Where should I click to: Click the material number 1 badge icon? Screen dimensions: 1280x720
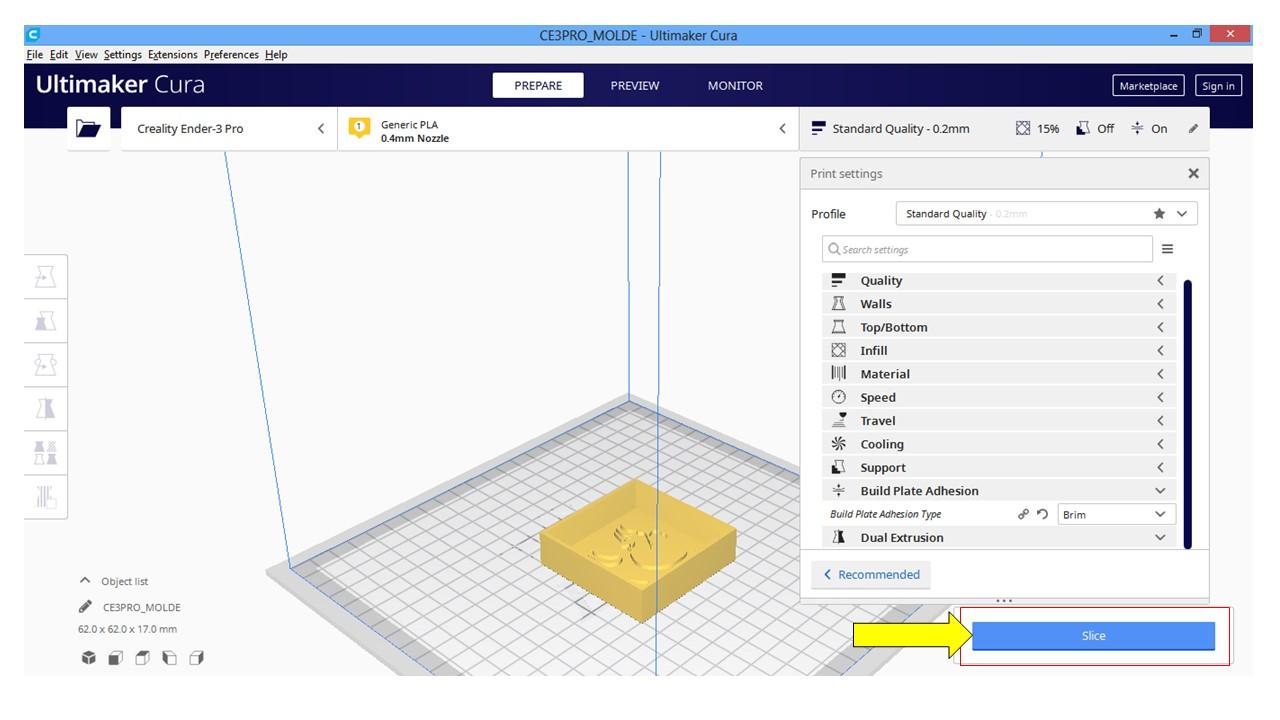coord(358,128)
